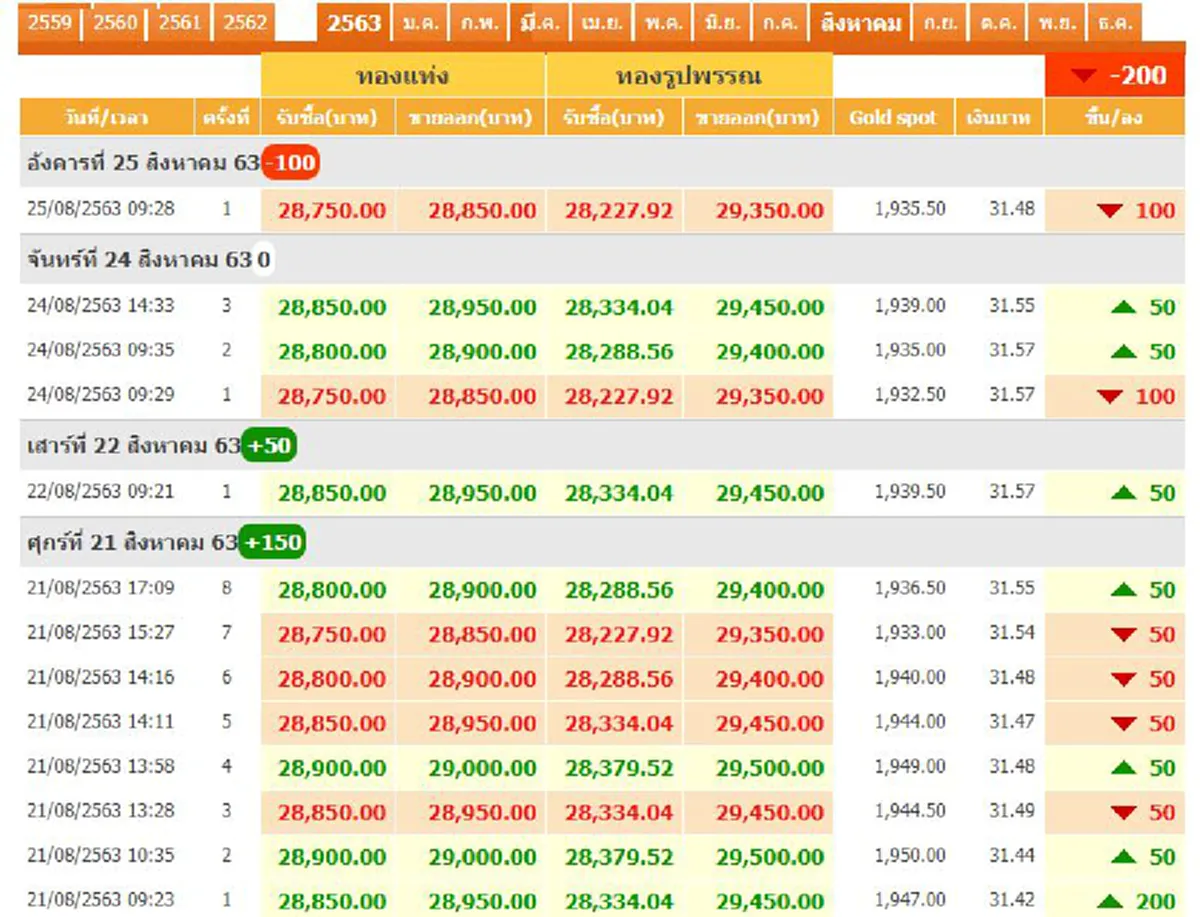The image size is (1200, 917).
Task: Go to the พ.ค. month tab
Action: click(663, 22)
